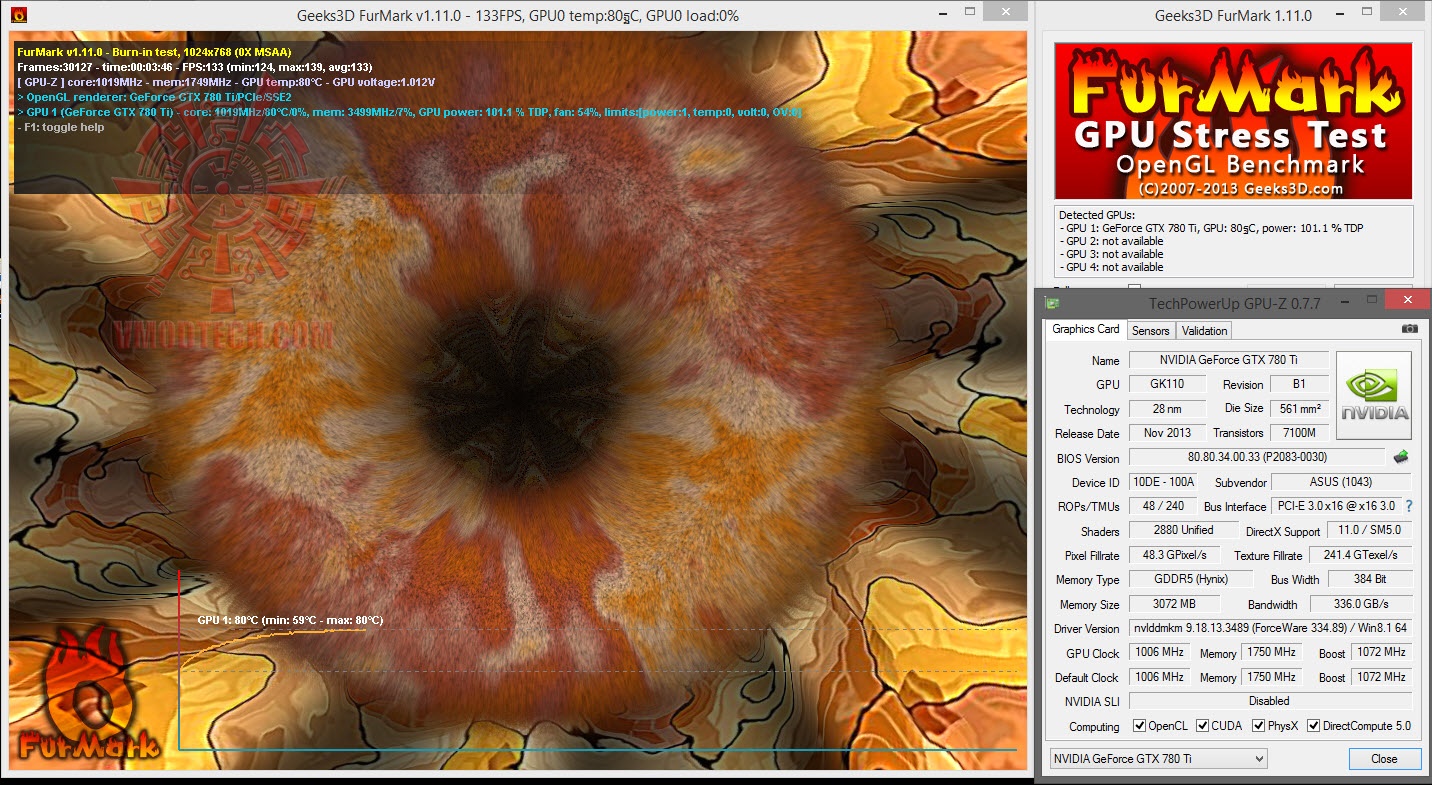This screenshot has height=785, width=1432.
Task: Open the Validation tab
Action: pyautogui.click(x=1204, y=330)
